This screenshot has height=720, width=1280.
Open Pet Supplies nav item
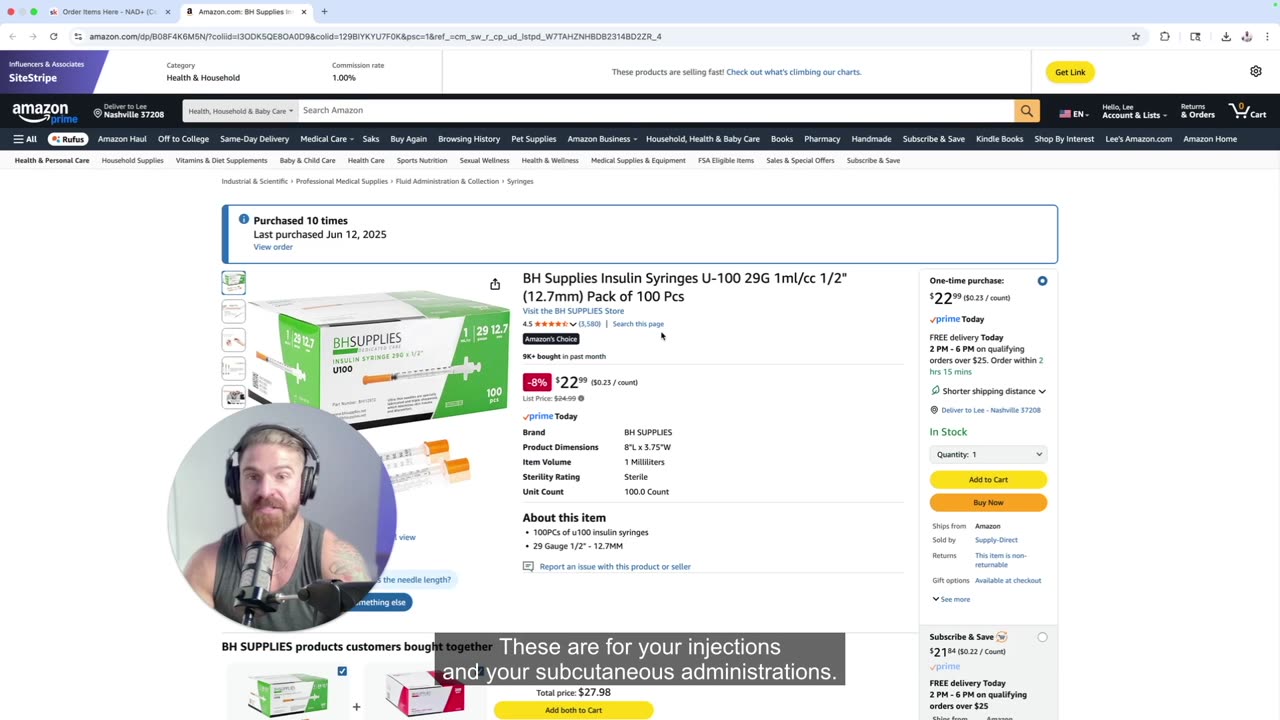533,139
